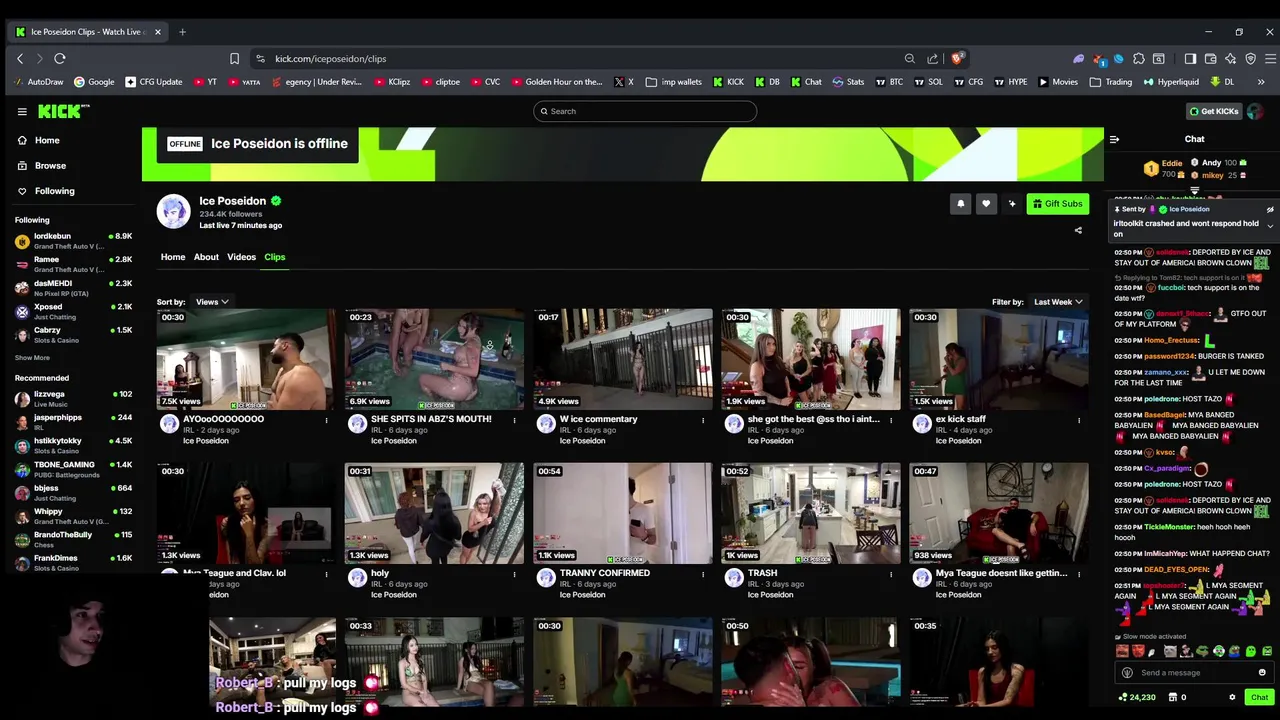Open browser main menu hamburger
The image size is (1280, 720).
click(x=1270, y=59)
